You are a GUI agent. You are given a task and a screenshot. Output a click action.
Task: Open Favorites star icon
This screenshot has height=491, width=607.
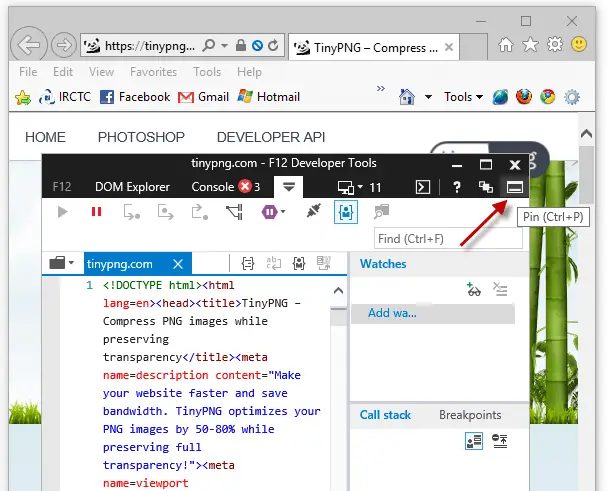tap(530, 45)
